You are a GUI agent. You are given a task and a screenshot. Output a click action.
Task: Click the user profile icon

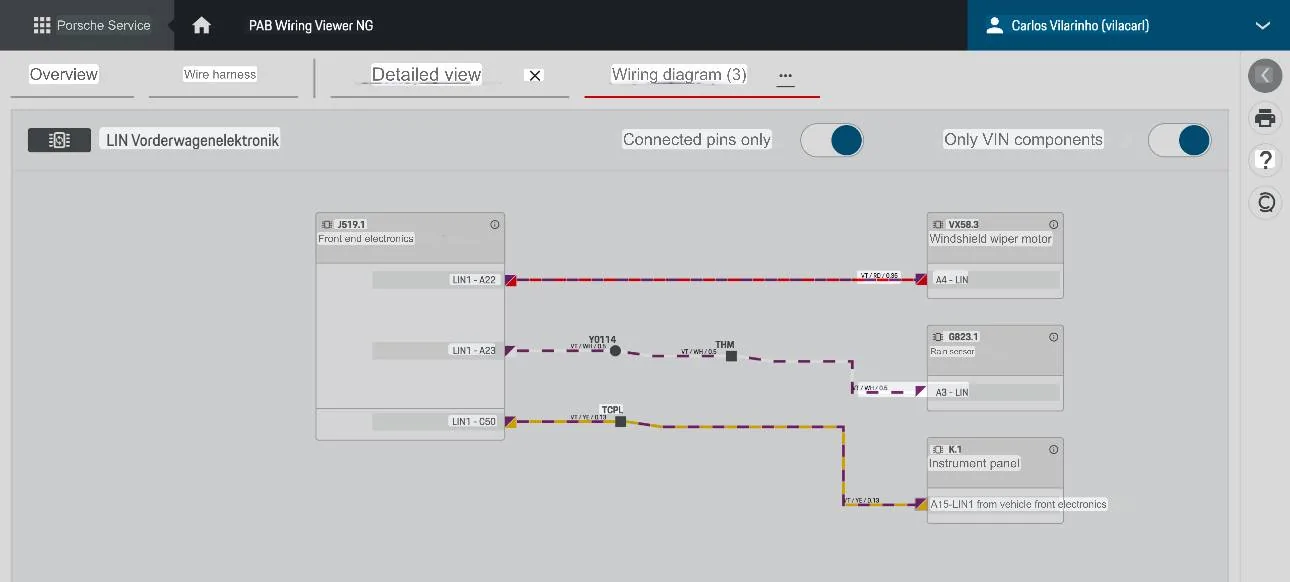(x=994, y=25)
